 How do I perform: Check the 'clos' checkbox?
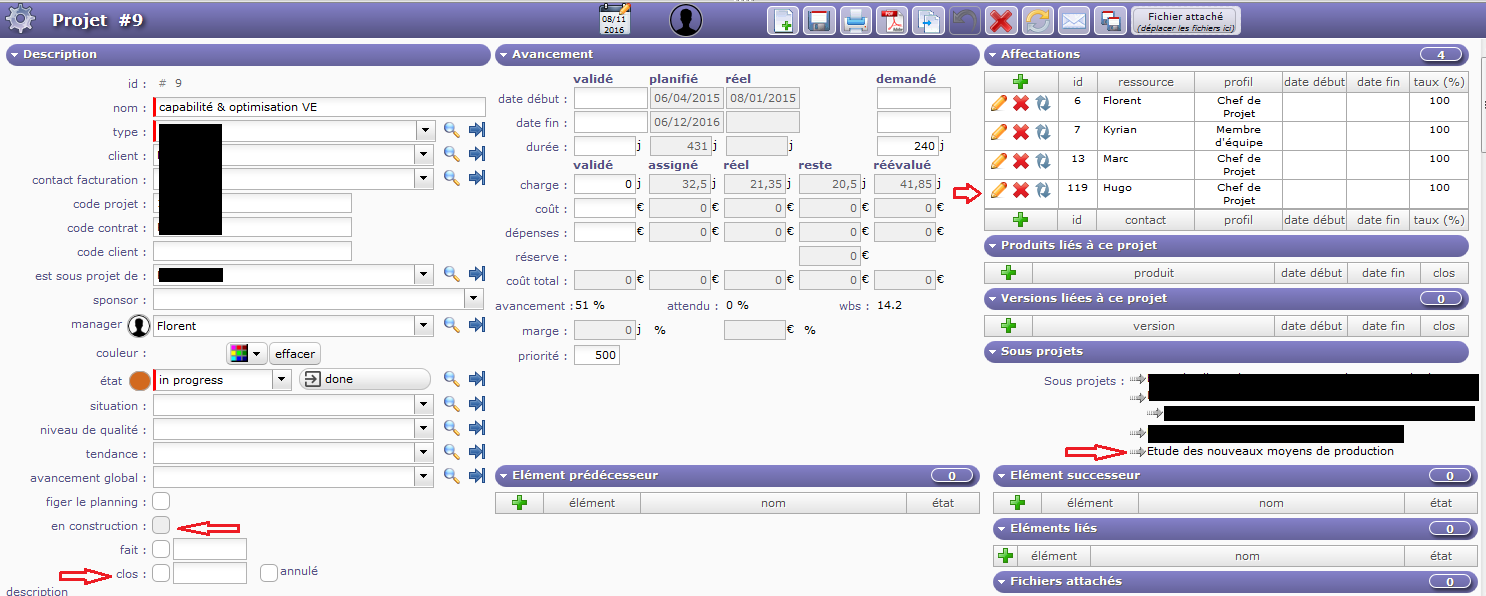pos(161,573)
